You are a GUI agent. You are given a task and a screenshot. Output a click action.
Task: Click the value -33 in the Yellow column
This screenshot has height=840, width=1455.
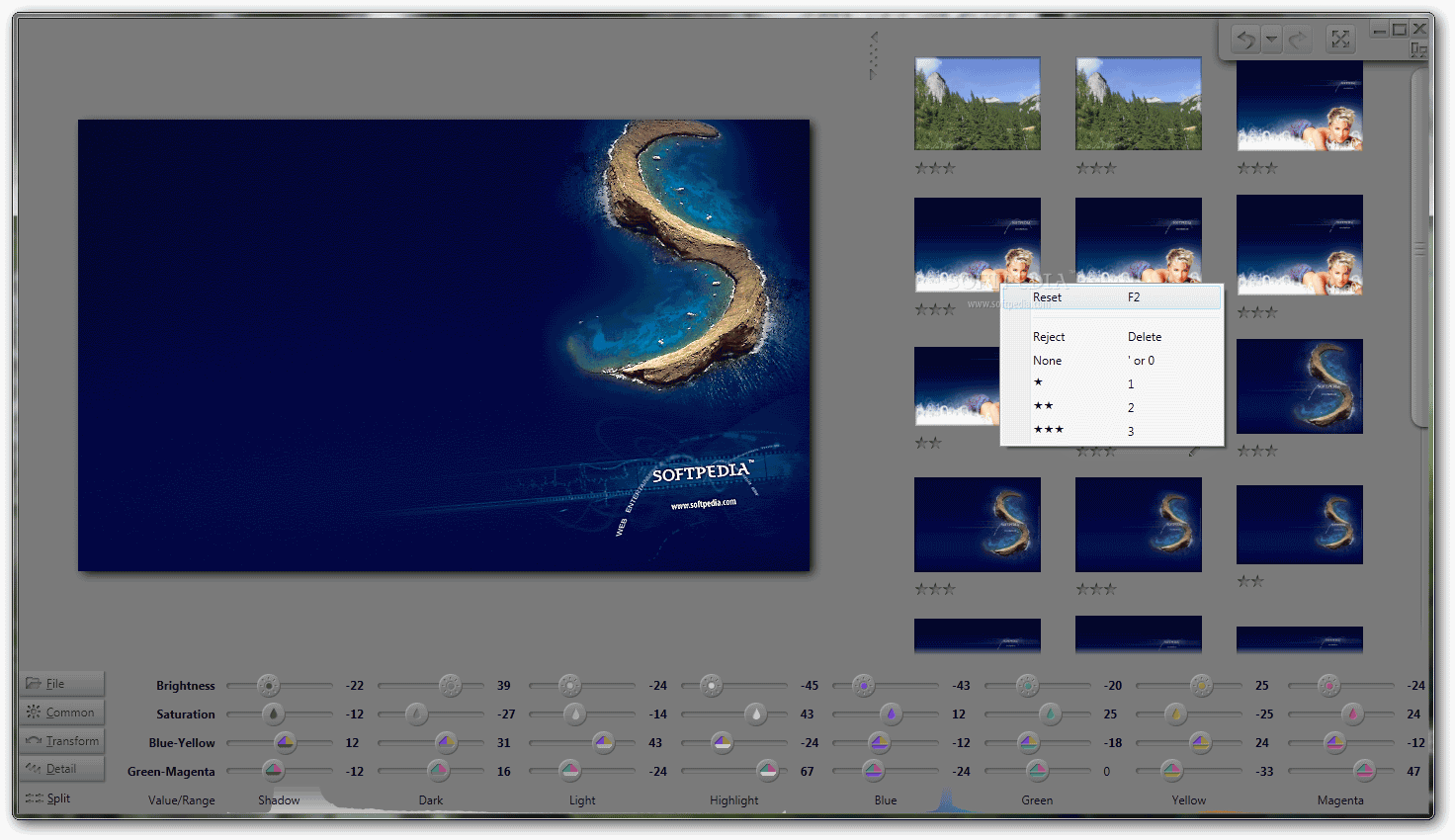(x=1264, y=771)
